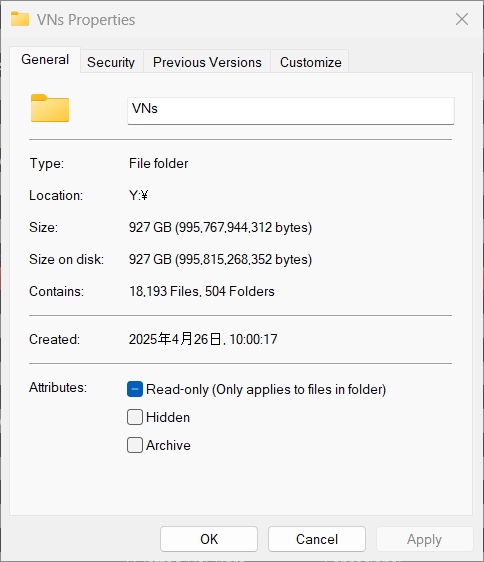Image resolution: width=484 pixels, height=562 pixels.
Task: Click the Cancel button
Action: click(x=317, y=539)
